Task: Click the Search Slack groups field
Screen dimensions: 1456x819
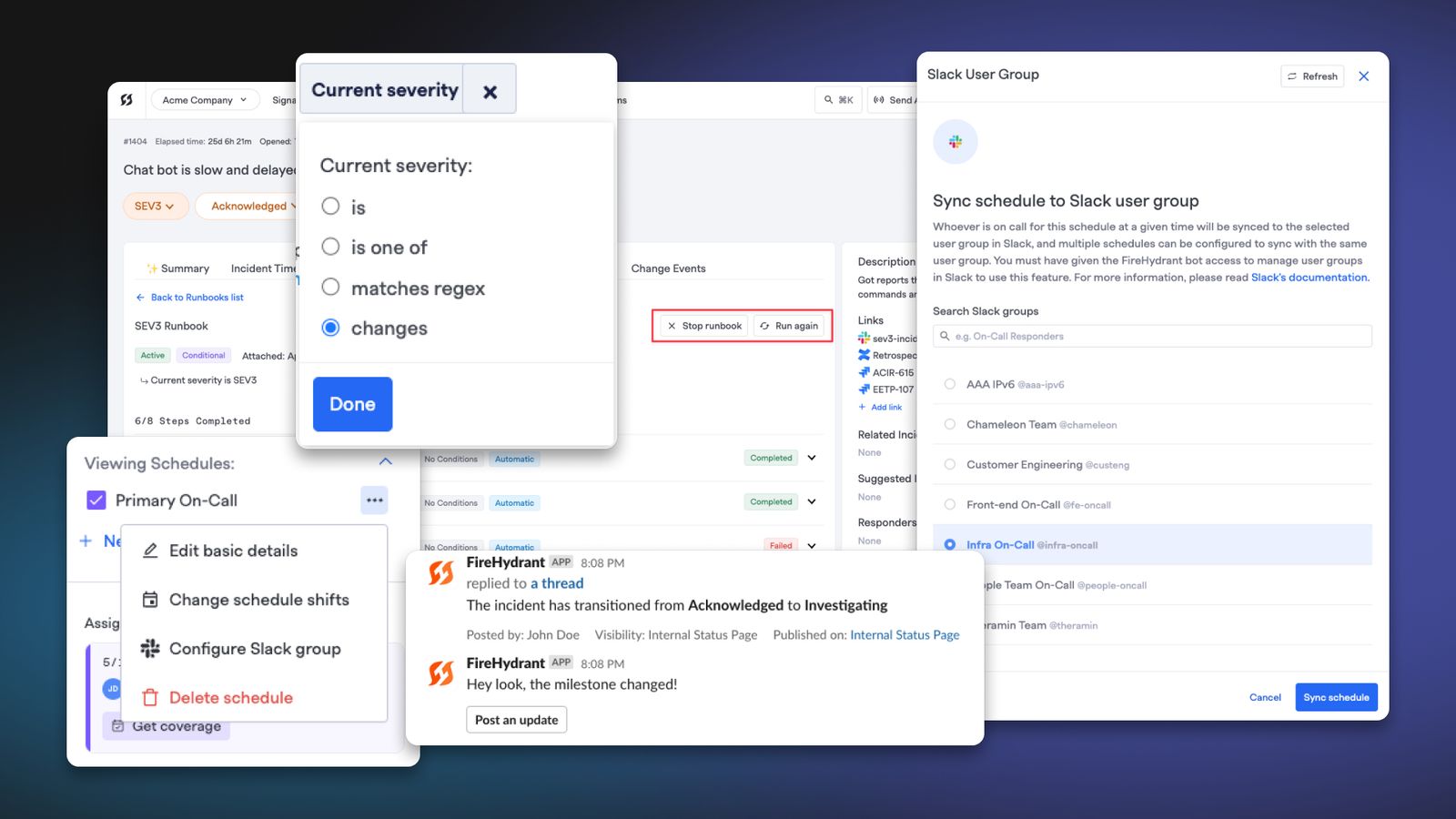Action: pos(1152,336)
